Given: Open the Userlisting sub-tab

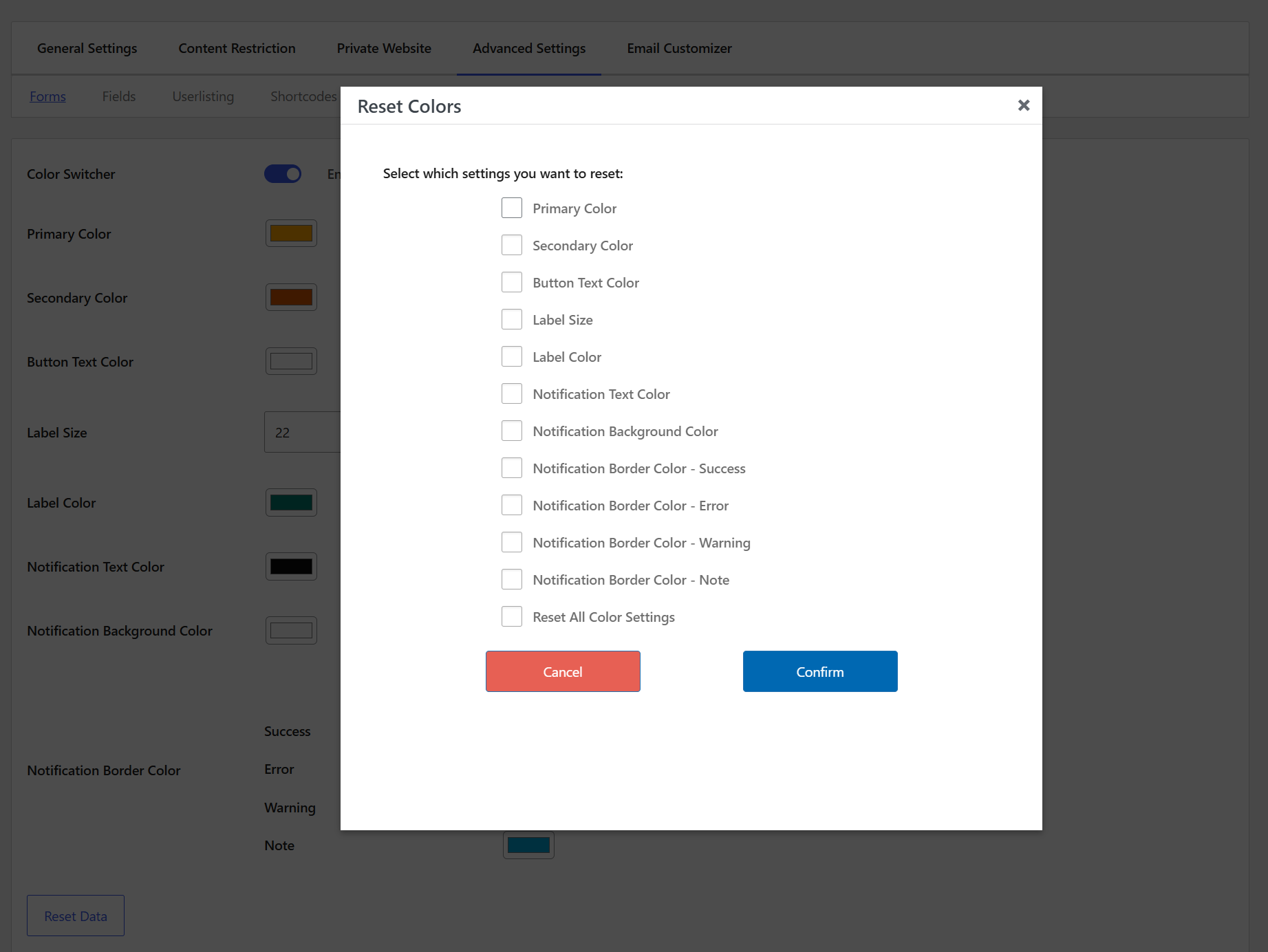Looking at the screenshot, I should [203, 96].
